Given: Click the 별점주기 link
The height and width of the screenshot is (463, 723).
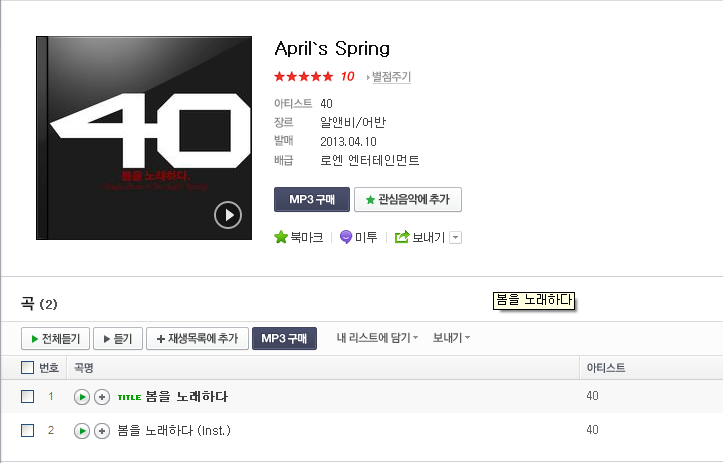Looking at the screenshot, I should pyautogui.click(x=391, y=77).
